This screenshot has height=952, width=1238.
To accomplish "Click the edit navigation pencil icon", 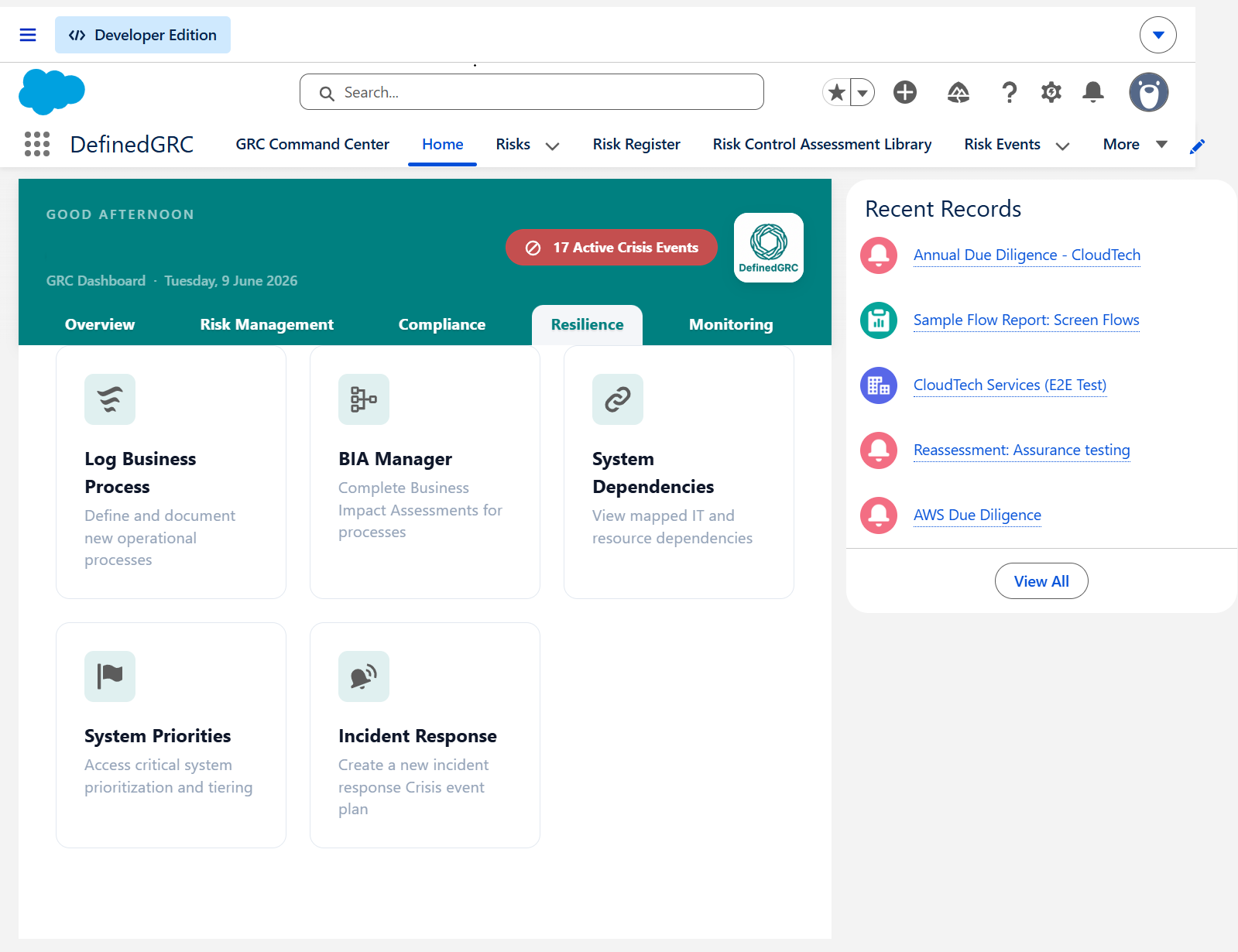I will tap(1197, 146).
